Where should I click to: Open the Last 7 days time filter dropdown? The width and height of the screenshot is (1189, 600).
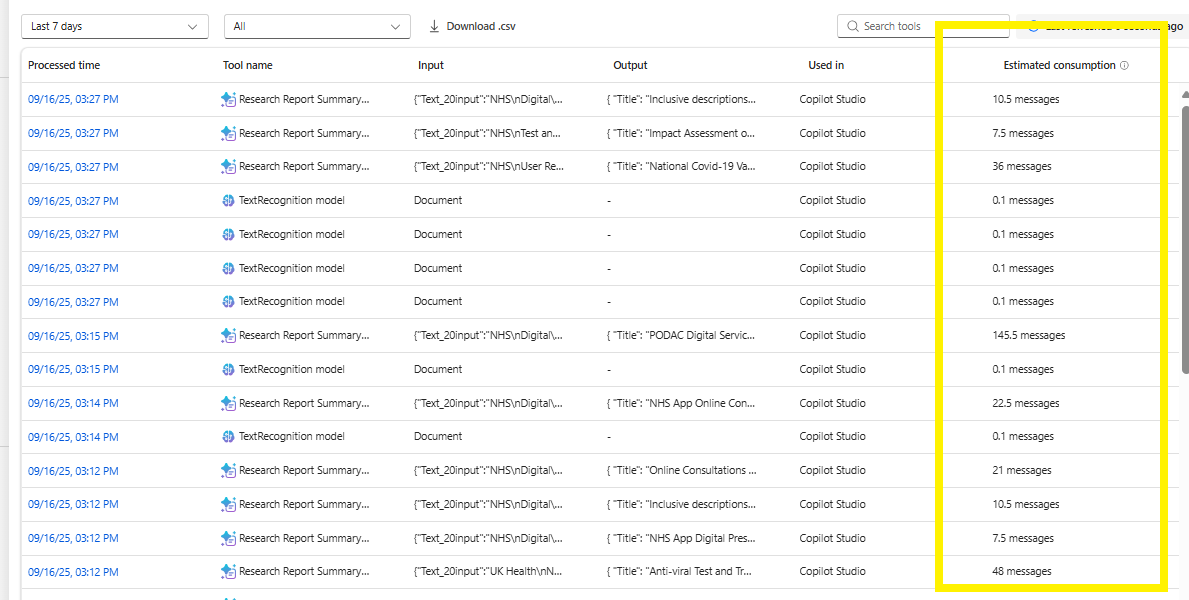click(x=114, y=26)
